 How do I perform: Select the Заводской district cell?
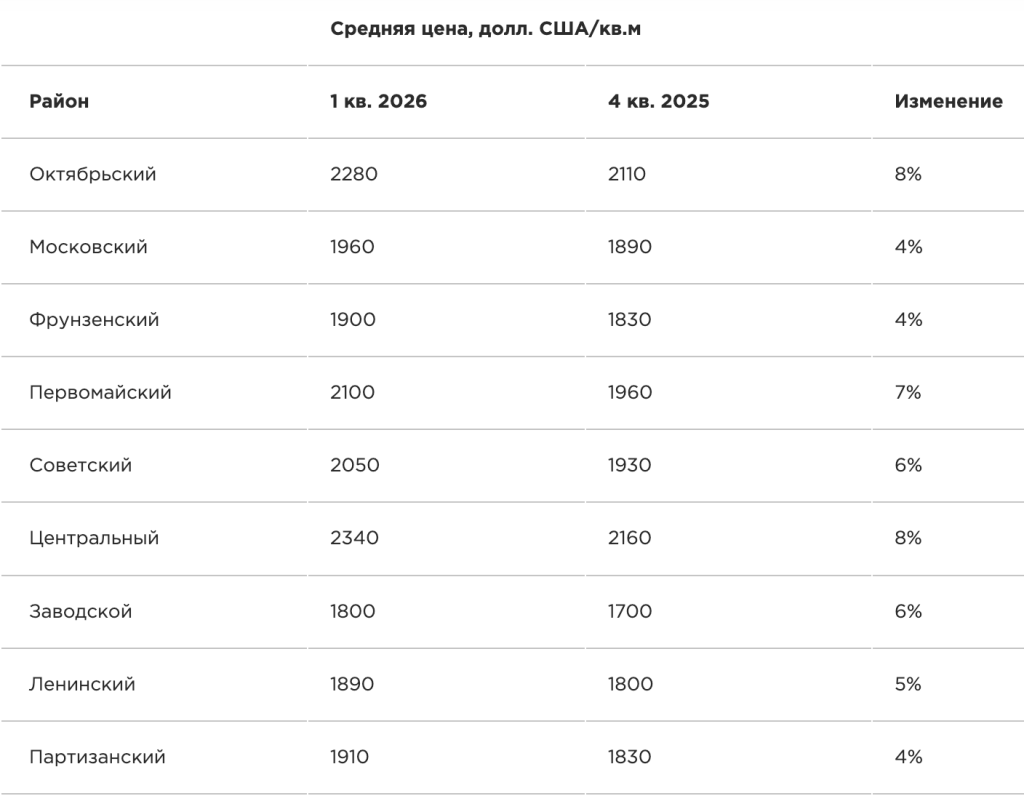point(80,611)
